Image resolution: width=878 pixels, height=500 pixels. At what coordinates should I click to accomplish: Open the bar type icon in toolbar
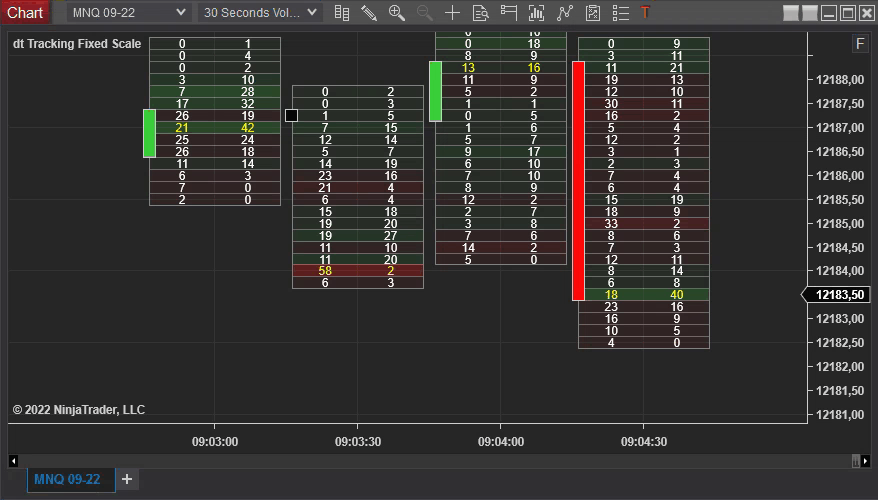click(x=342, y=12)
